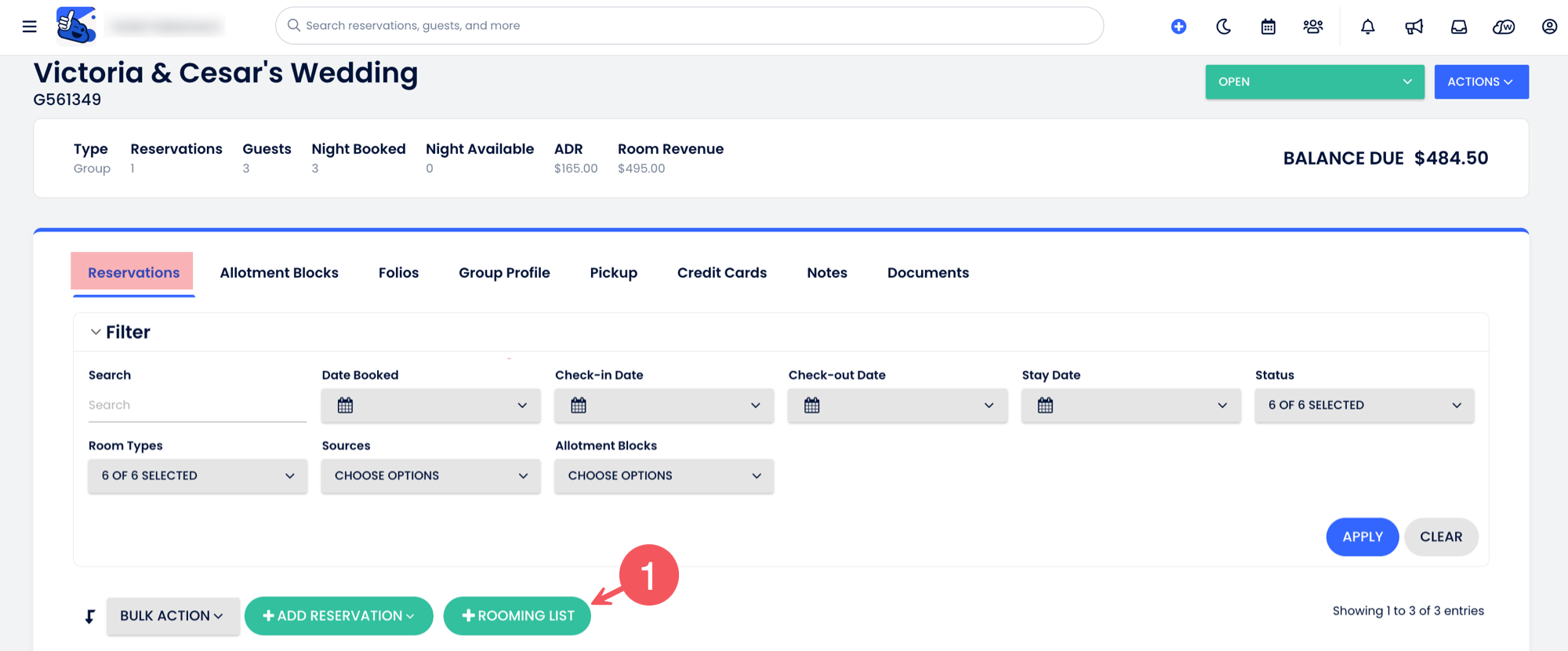
Task: Open notifications bell
Action: point(1367,27)
